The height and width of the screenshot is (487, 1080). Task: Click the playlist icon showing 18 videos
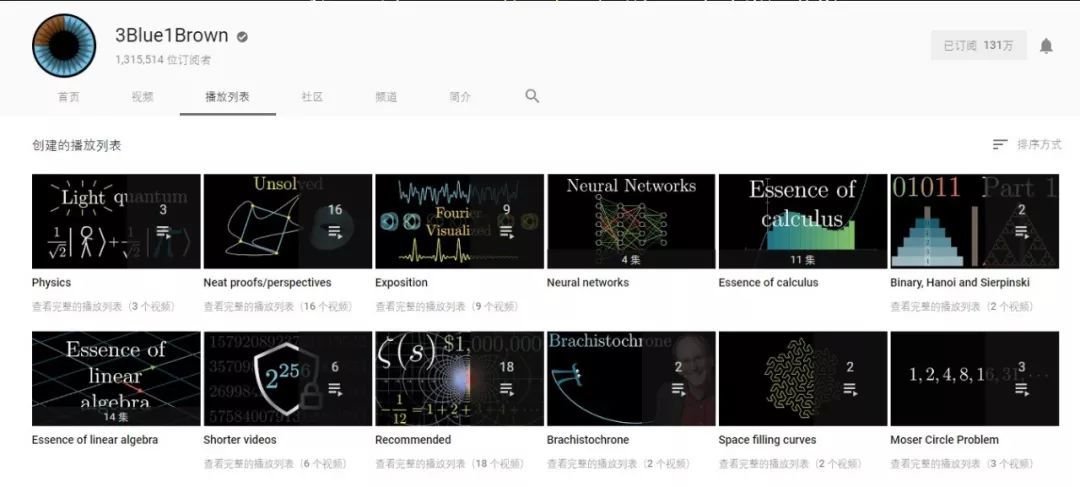pyautogui.click(x=506, y=389)
